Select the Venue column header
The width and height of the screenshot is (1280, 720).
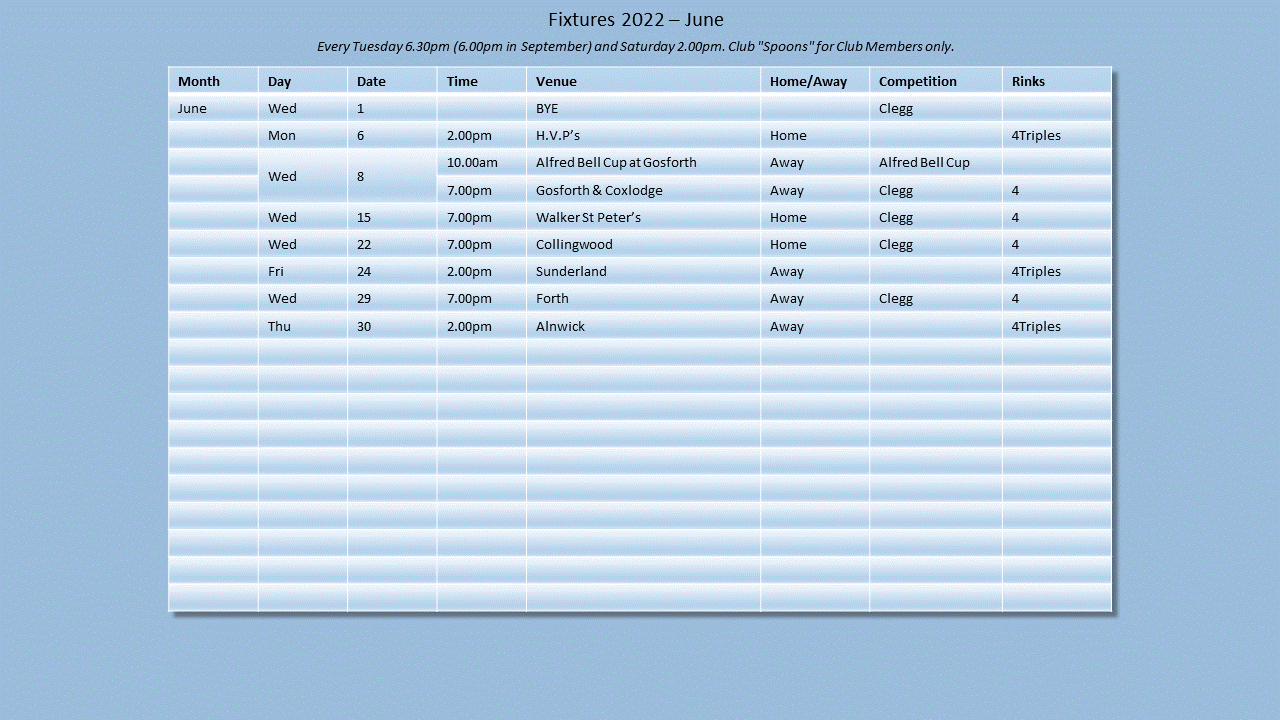click(x=556, y=81)
